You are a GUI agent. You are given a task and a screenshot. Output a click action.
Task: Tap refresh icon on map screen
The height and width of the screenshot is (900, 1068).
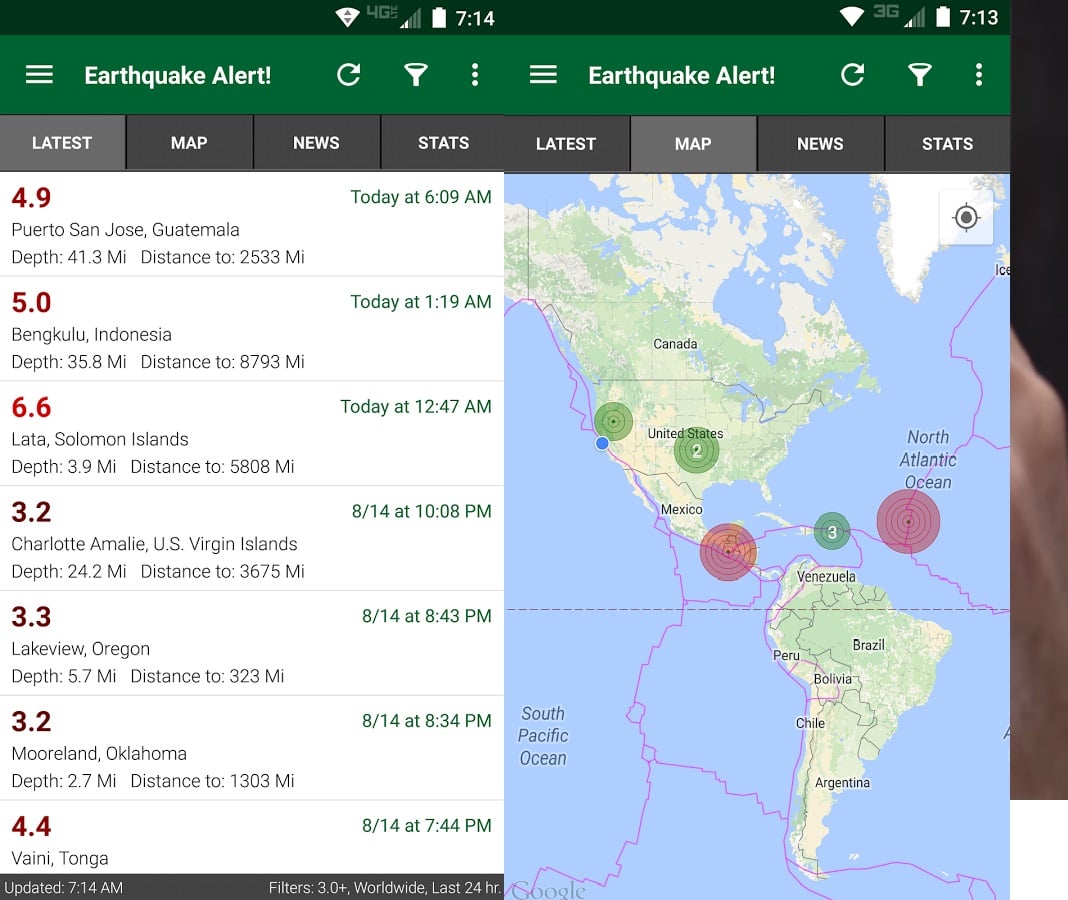point(853,74)
